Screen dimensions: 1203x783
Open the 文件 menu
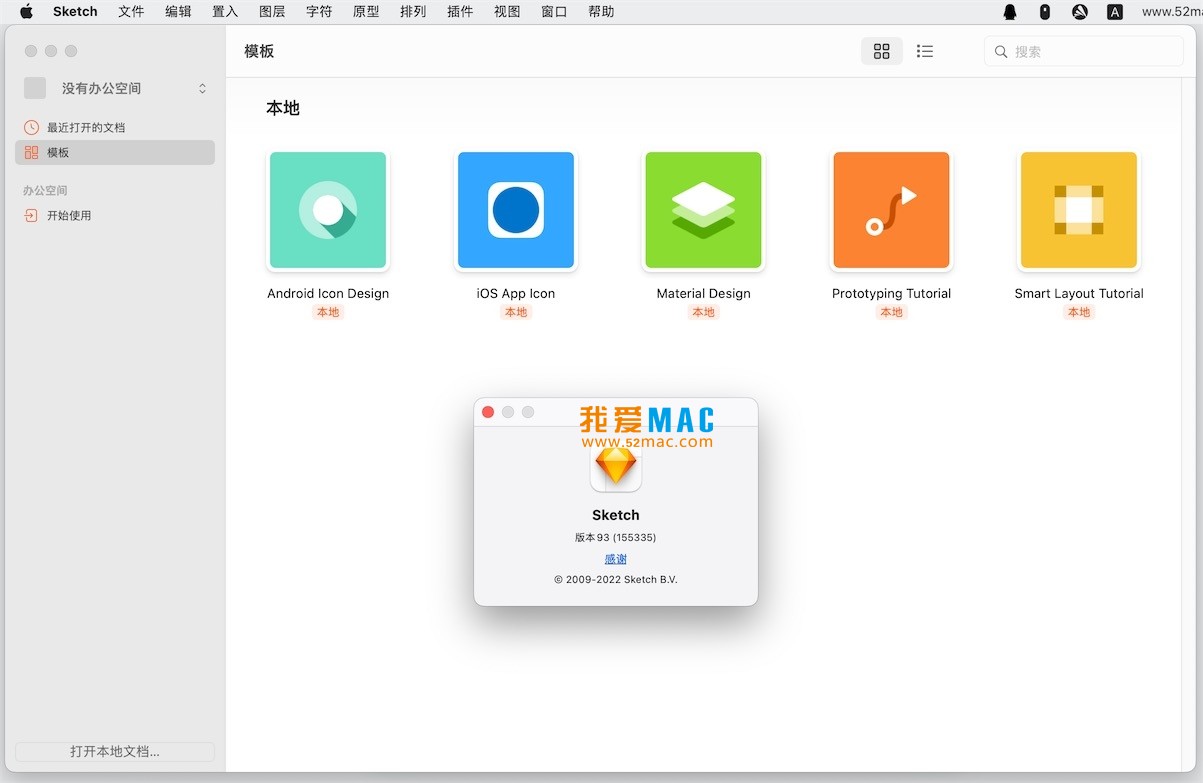point(131,12)
